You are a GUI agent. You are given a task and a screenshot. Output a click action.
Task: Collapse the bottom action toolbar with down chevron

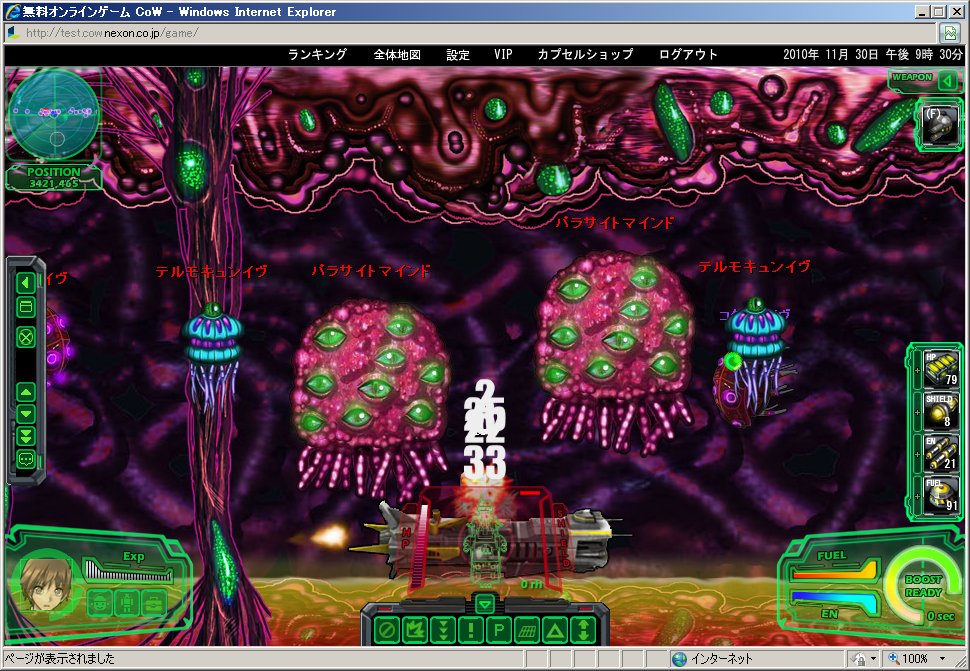pyautogui.click(x=485, y=603)
